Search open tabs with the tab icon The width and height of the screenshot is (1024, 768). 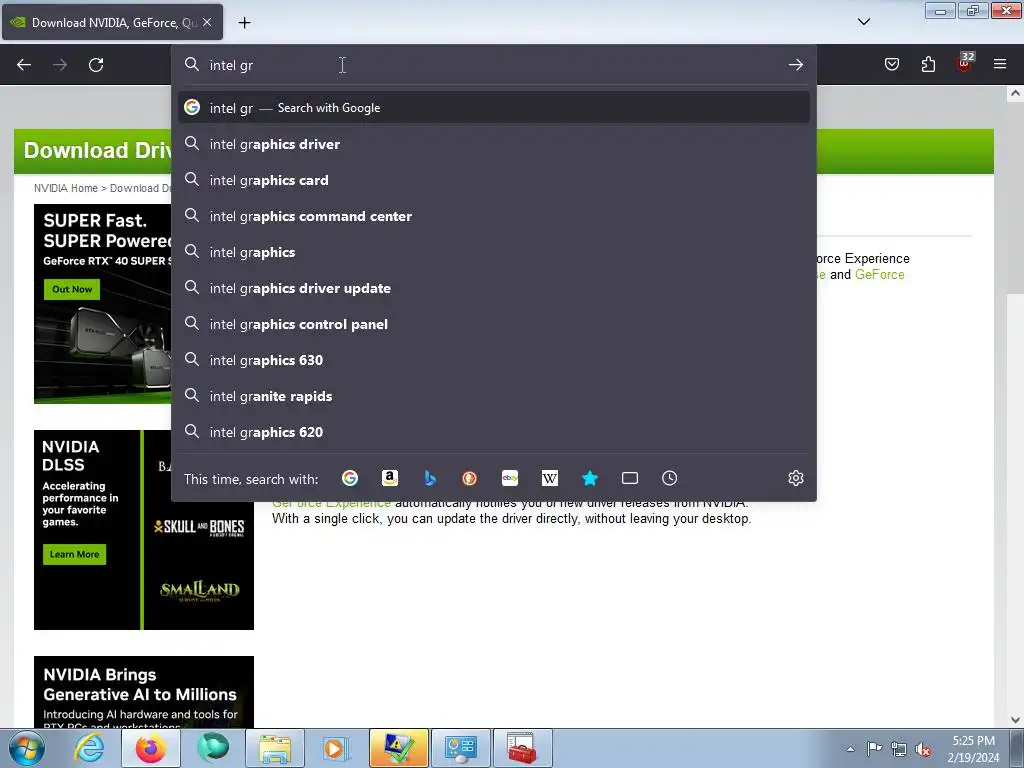pos(630,478)
